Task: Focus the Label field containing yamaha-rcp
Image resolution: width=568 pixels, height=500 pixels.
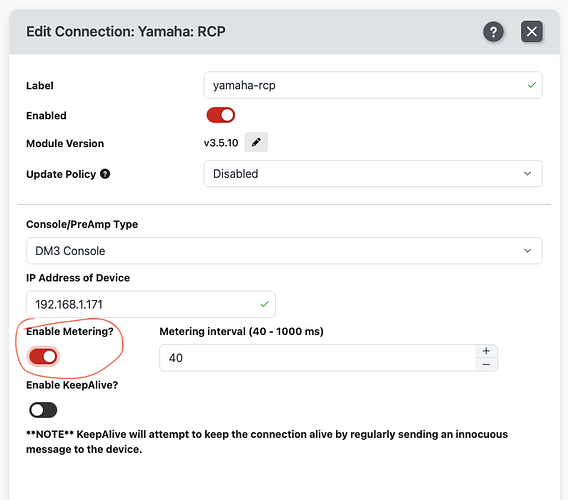Action: click(373, 85)
